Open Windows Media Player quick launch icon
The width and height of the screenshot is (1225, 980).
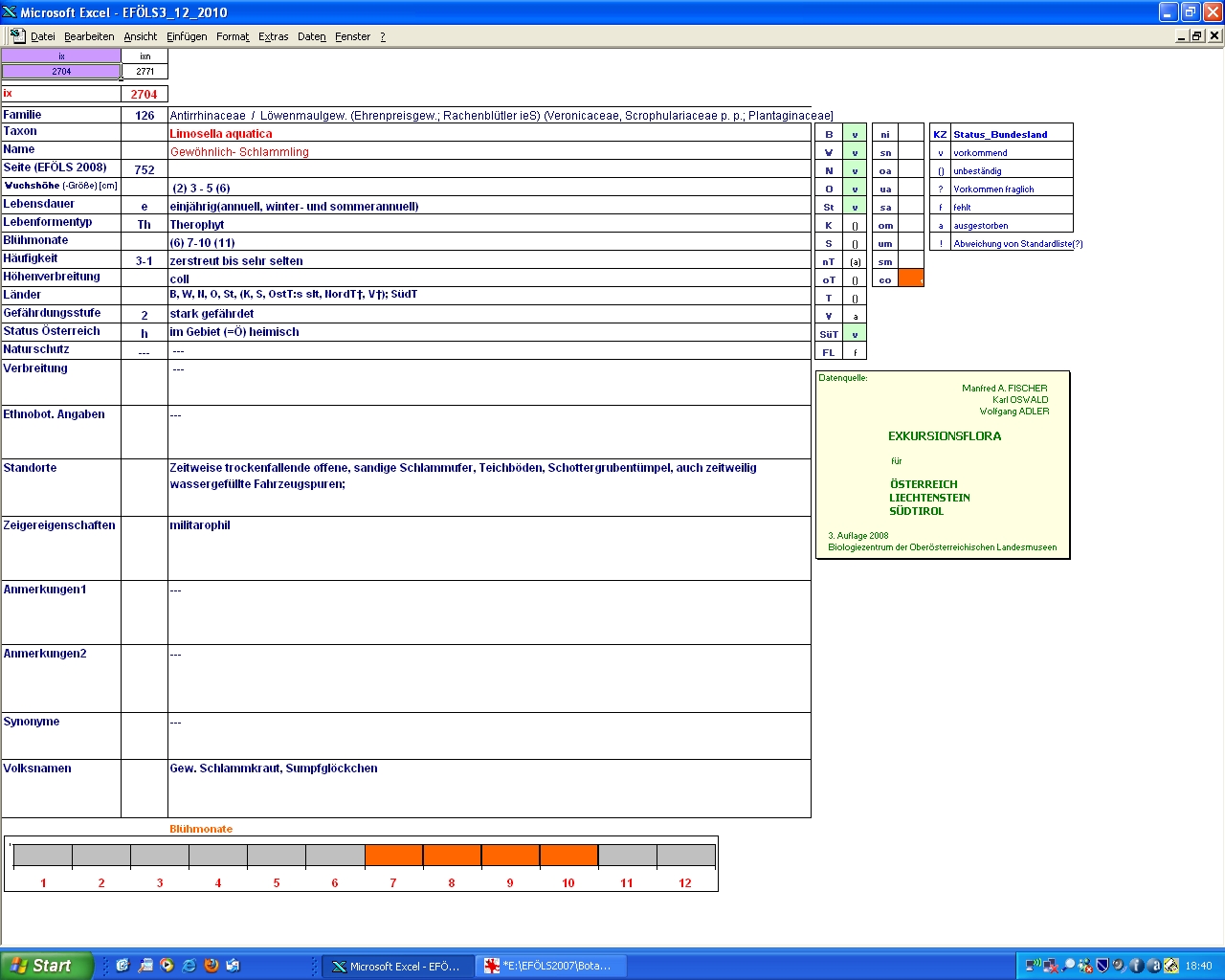[x=167, y=966]
